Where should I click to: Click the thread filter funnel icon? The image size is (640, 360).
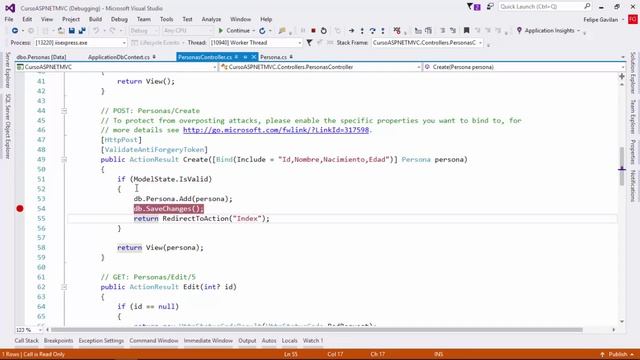(x=309, y=42)
